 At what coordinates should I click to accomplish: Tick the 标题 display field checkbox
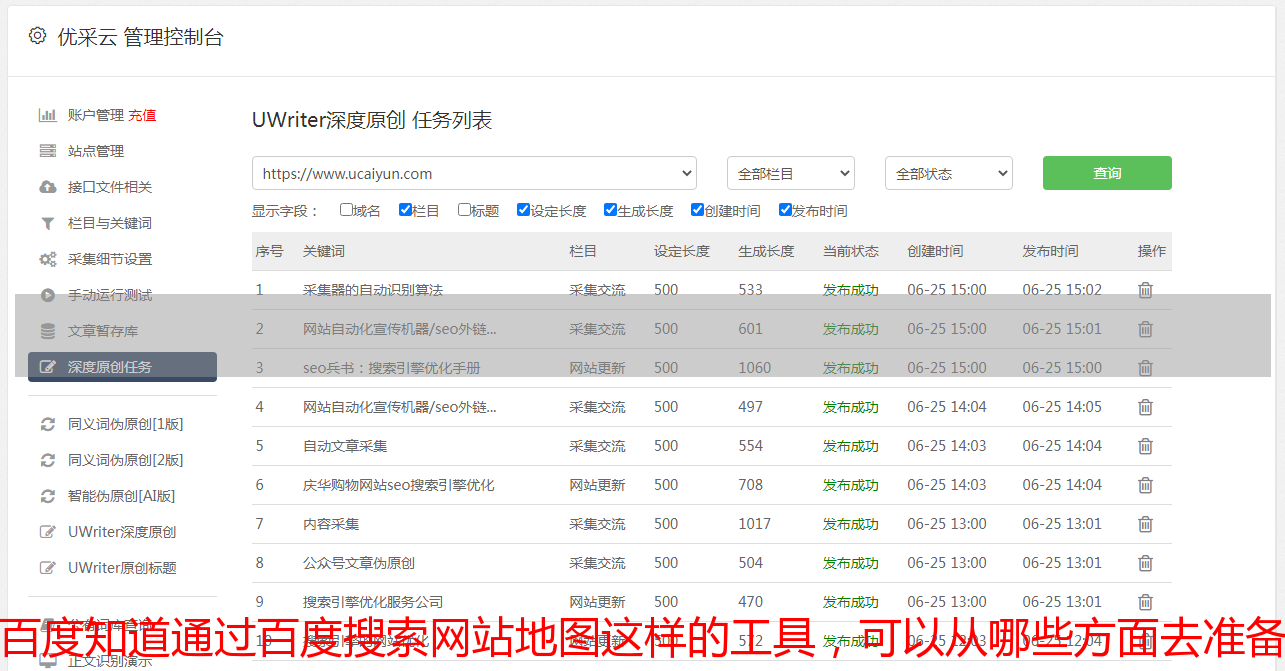click(464, 210)
